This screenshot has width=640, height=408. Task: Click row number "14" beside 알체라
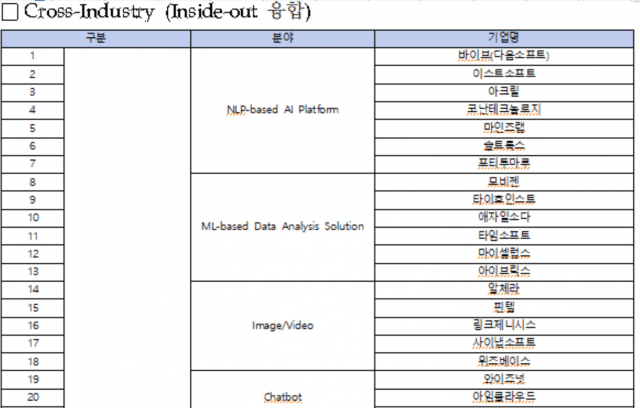pyautogui.click(x=33, y=290)
